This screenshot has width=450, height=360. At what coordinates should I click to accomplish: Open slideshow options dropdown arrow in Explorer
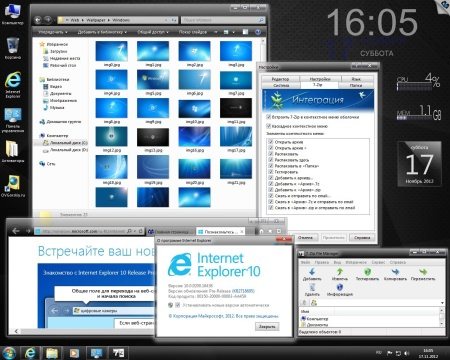[x=216, y=32]
